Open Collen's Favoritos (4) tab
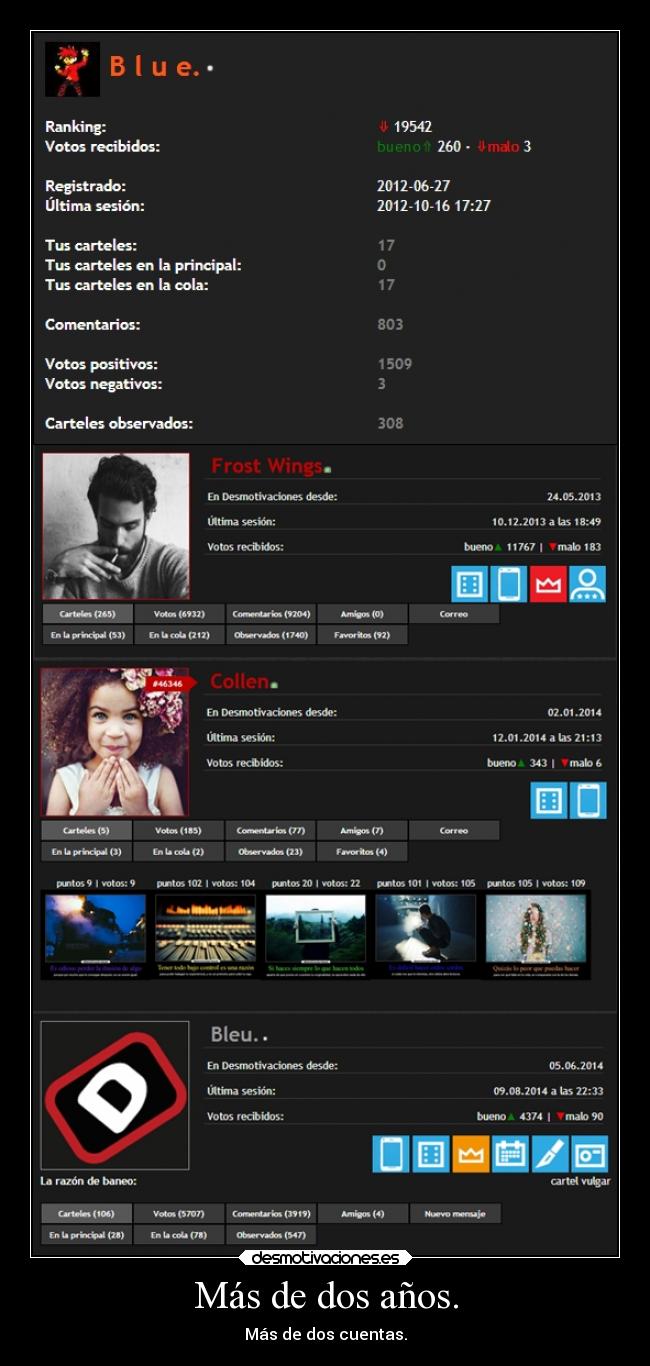Screen dimensions: 650x1366 [362, 852]
